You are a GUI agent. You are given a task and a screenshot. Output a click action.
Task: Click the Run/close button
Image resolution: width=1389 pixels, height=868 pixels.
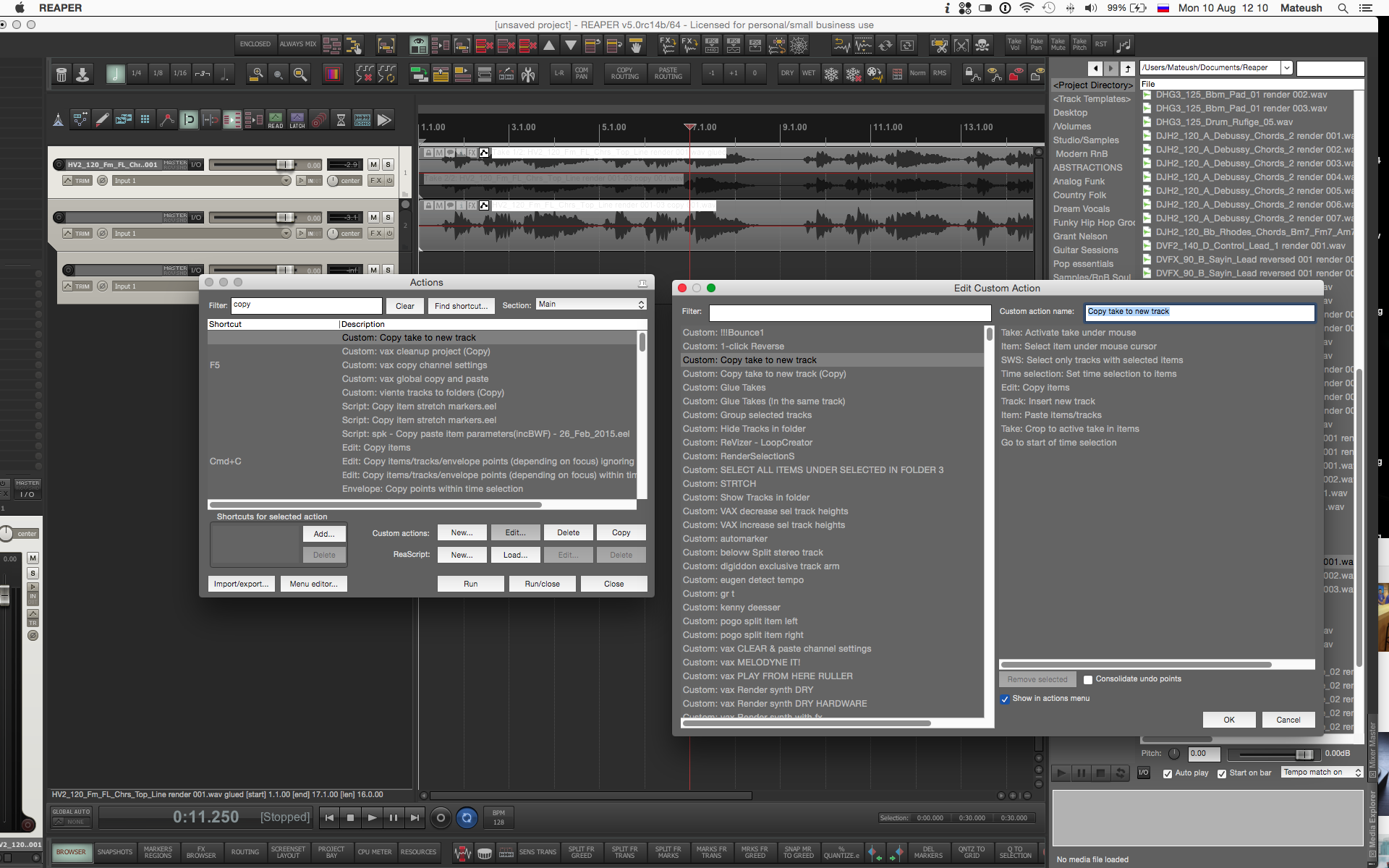click(x=542, y=584)
